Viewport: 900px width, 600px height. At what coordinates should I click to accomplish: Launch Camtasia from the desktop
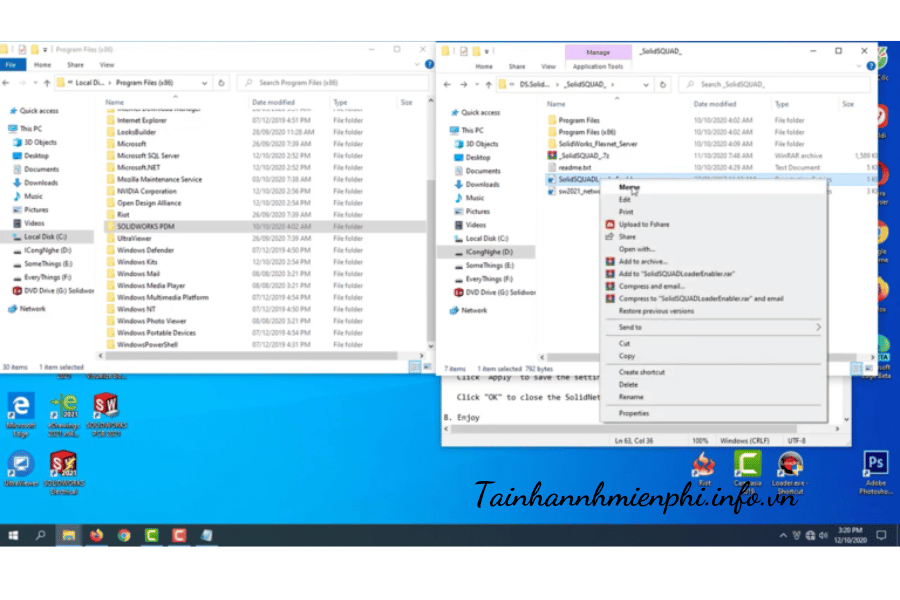pyautogui.click(x=747, y=468)
